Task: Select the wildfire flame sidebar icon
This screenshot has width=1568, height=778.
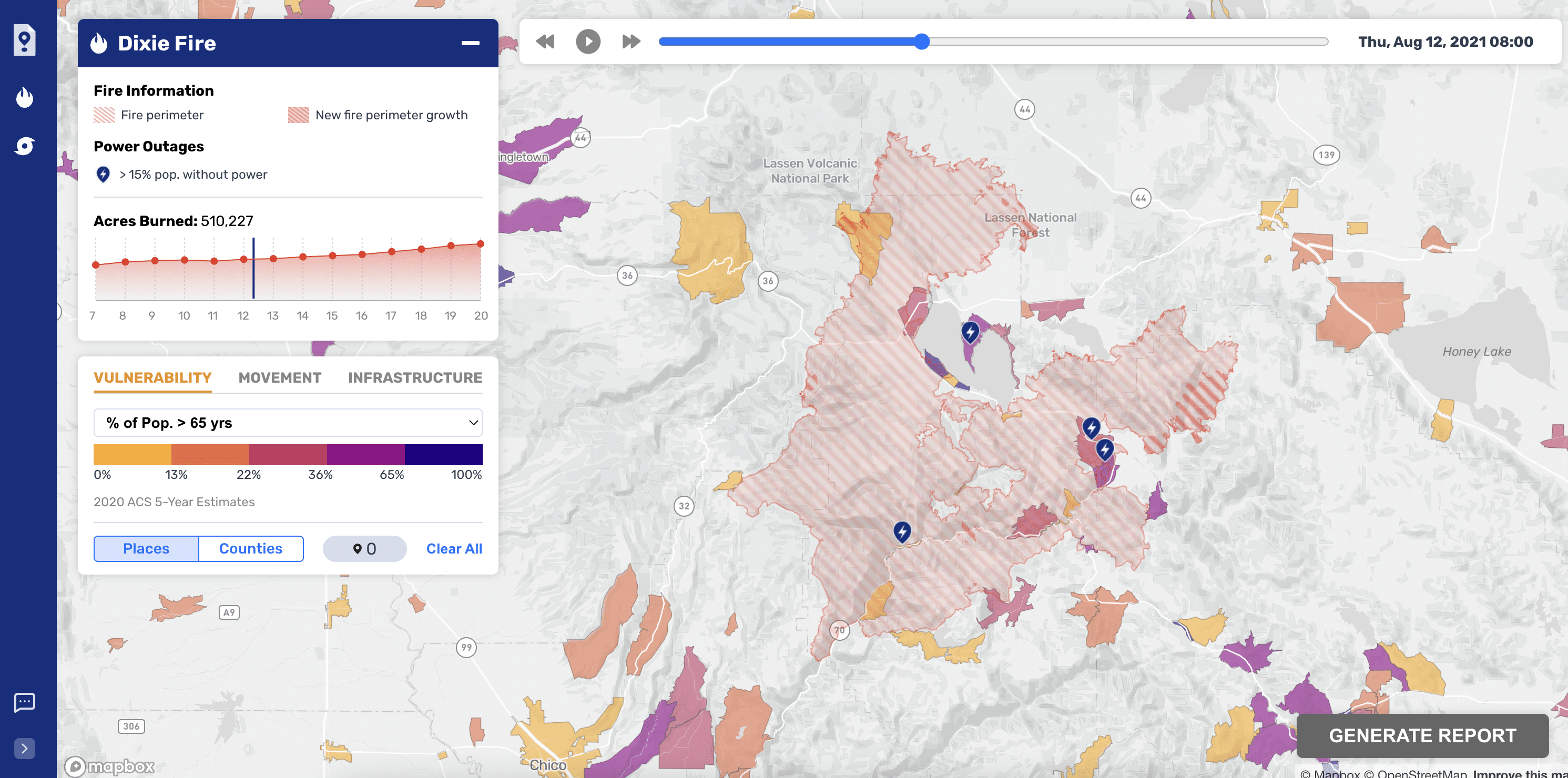Action: (24, 97)
